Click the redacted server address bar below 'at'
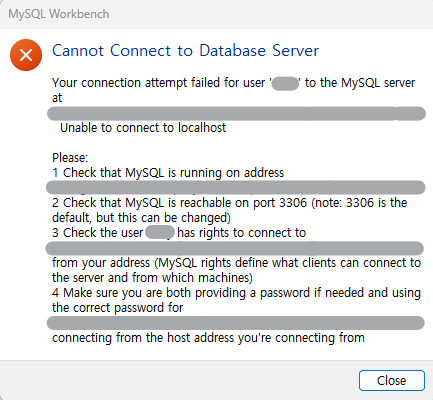 pos(236,114)
